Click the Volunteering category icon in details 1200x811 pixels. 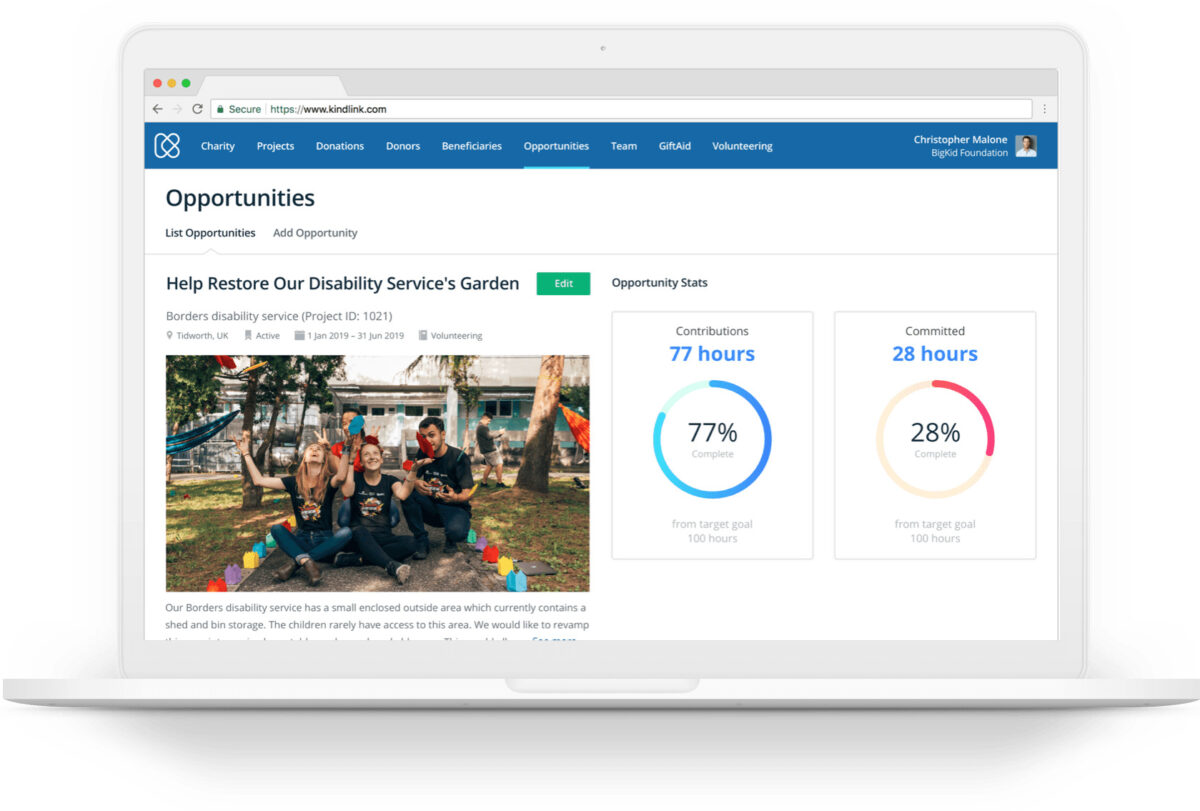click(x=423, y=336)
